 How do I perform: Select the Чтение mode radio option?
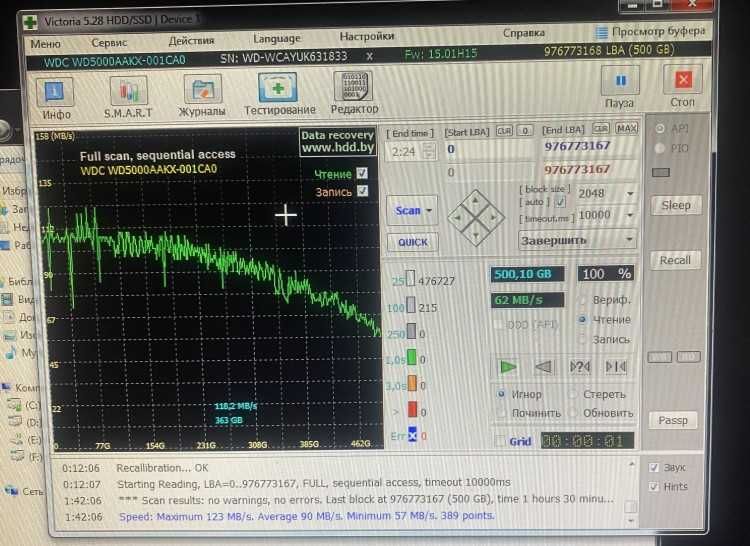[x=582, y=319]
